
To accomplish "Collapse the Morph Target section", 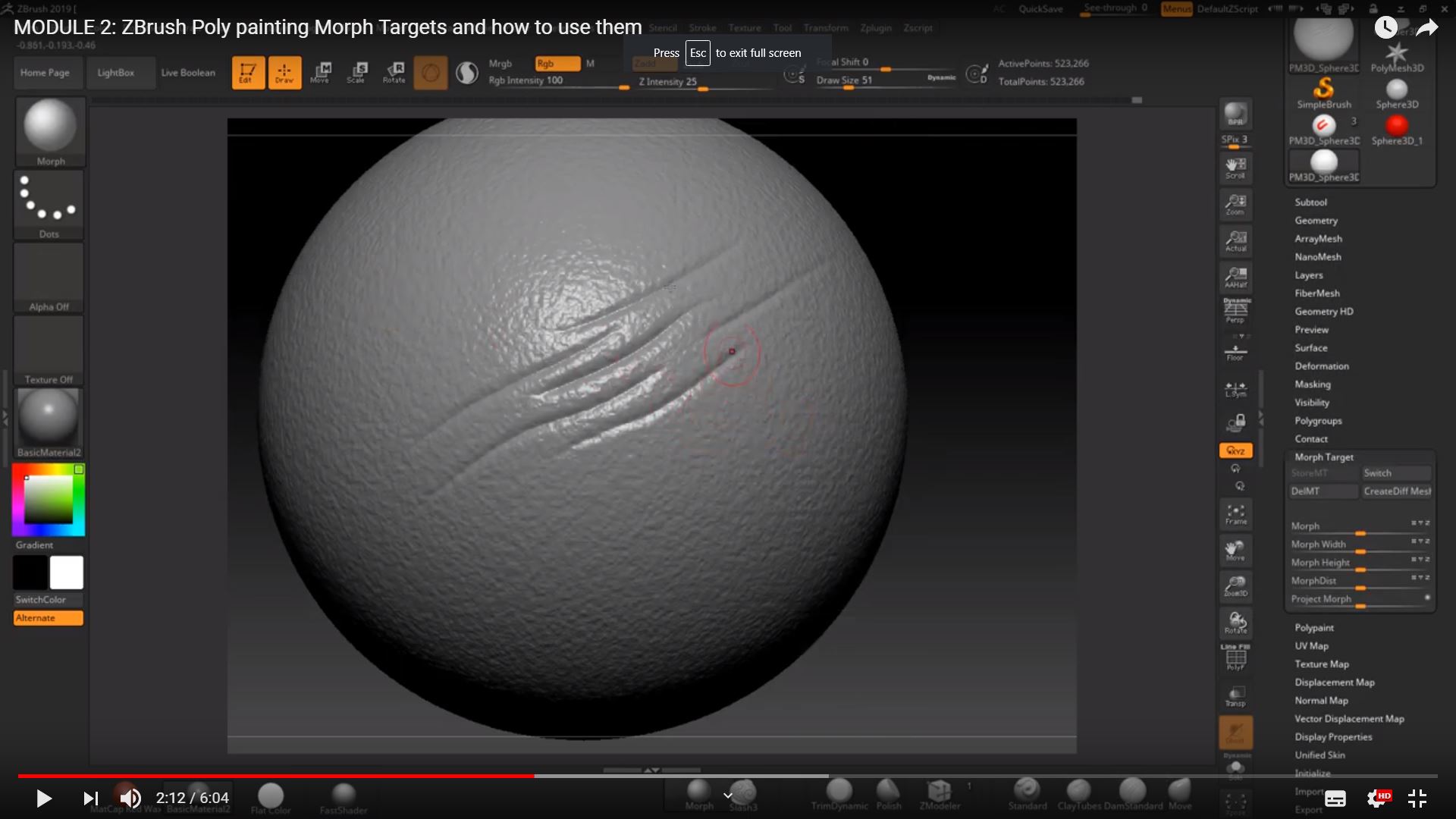I will point(1323,457).
